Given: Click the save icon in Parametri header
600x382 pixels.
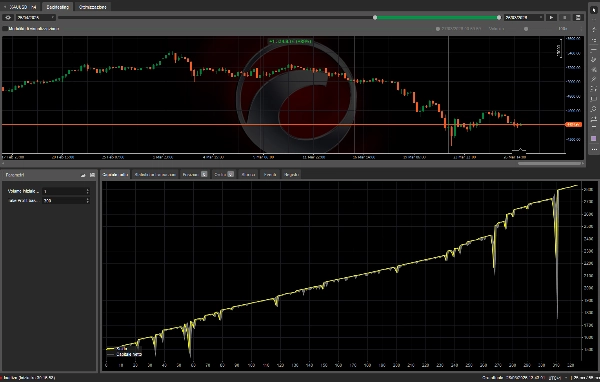Looking at the screenshot, I should (92, 175).
